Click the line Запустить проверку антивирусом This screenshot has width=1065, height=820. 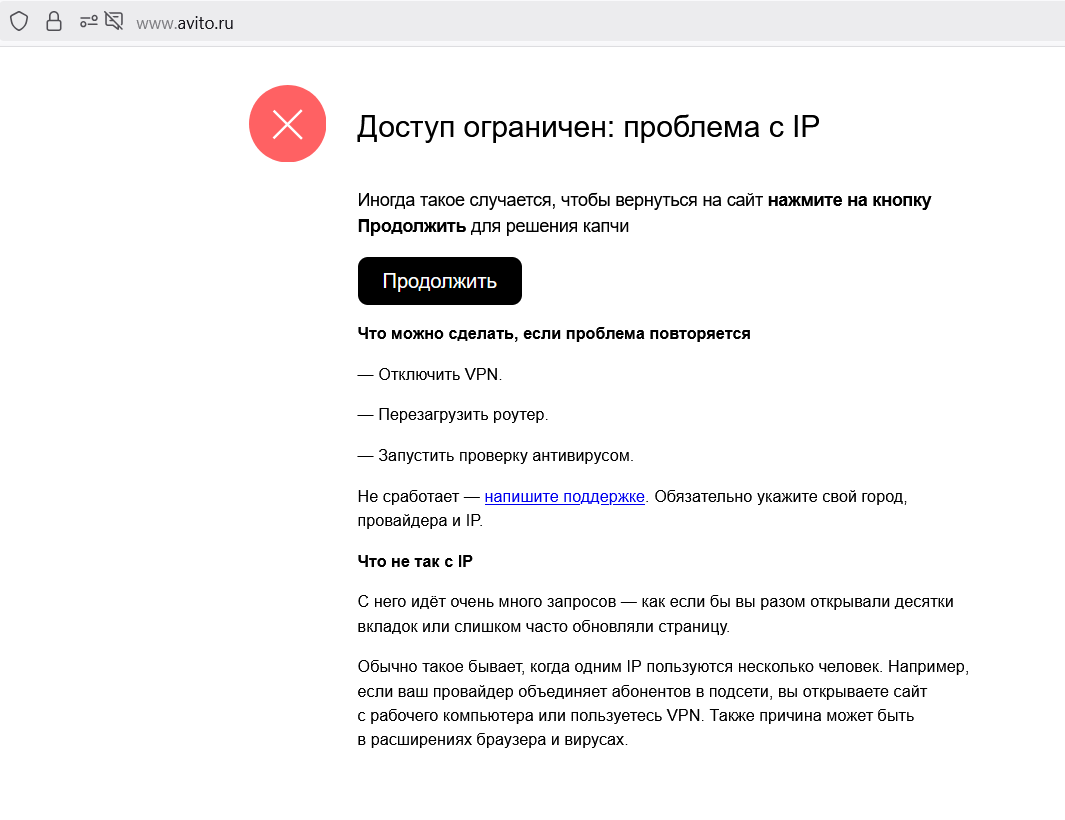click(x=496, y=455)
